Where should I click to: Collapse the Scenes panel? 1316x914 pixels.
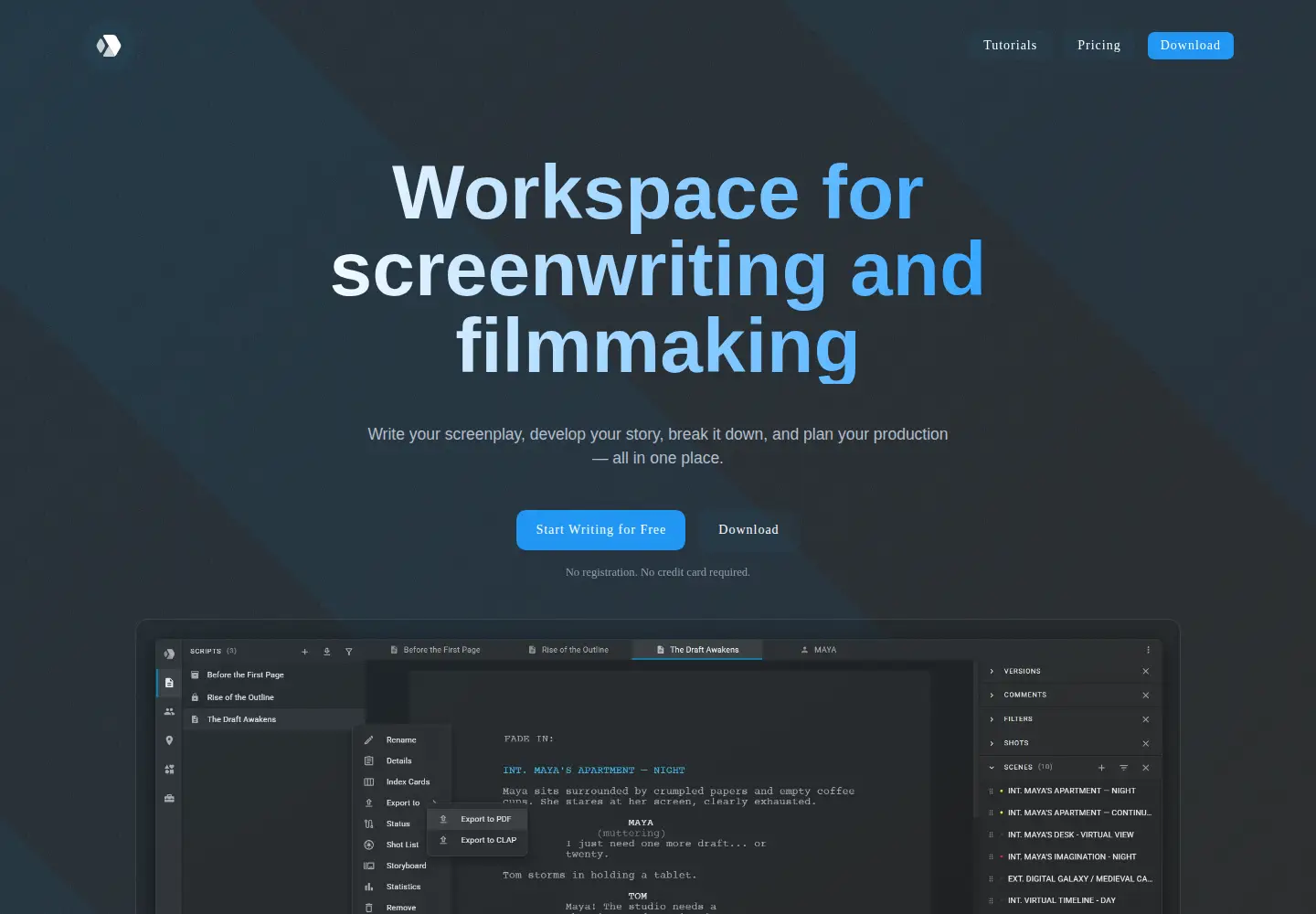992,768
